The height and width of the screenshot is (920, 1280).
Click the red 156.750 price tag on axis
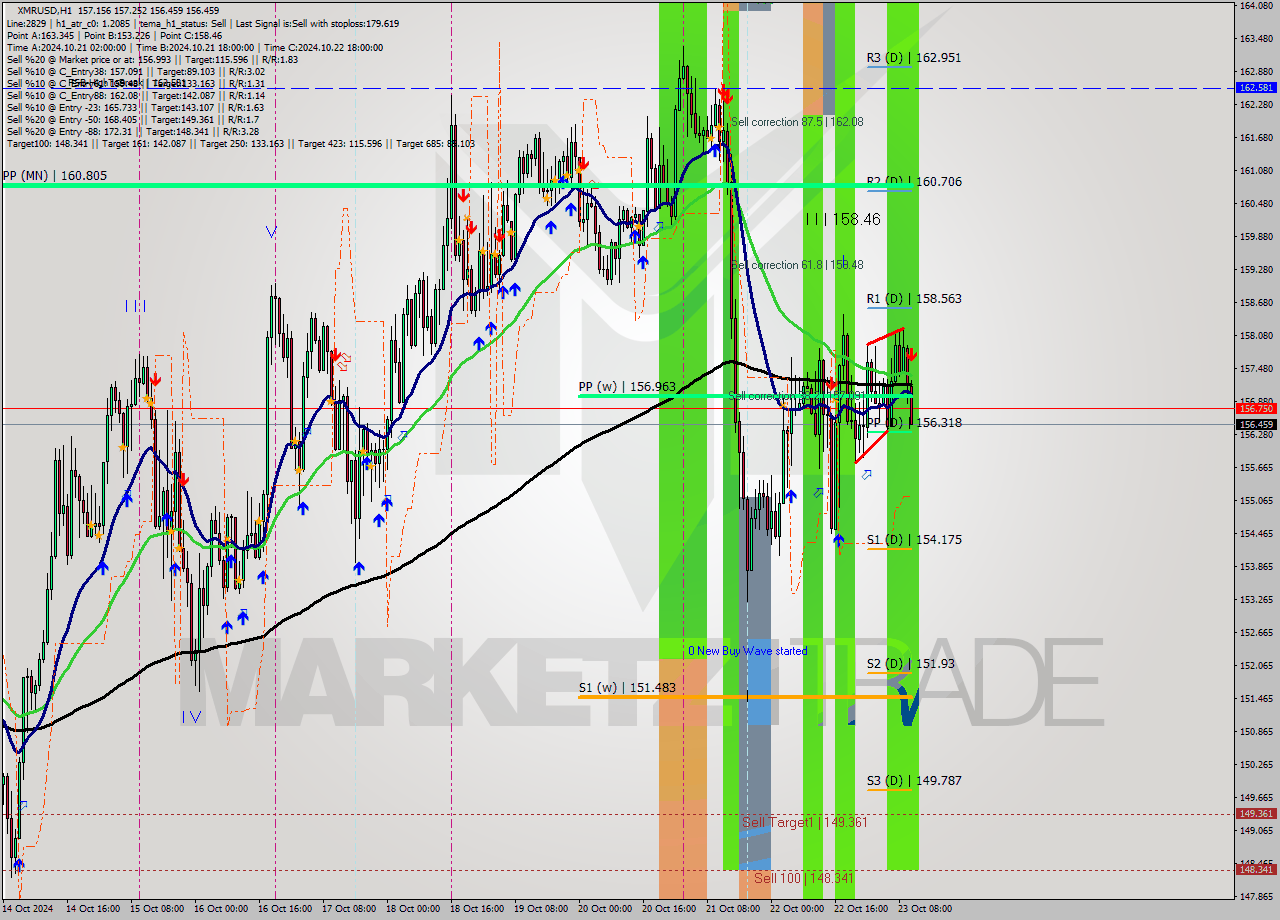[x=1256, y=409]
